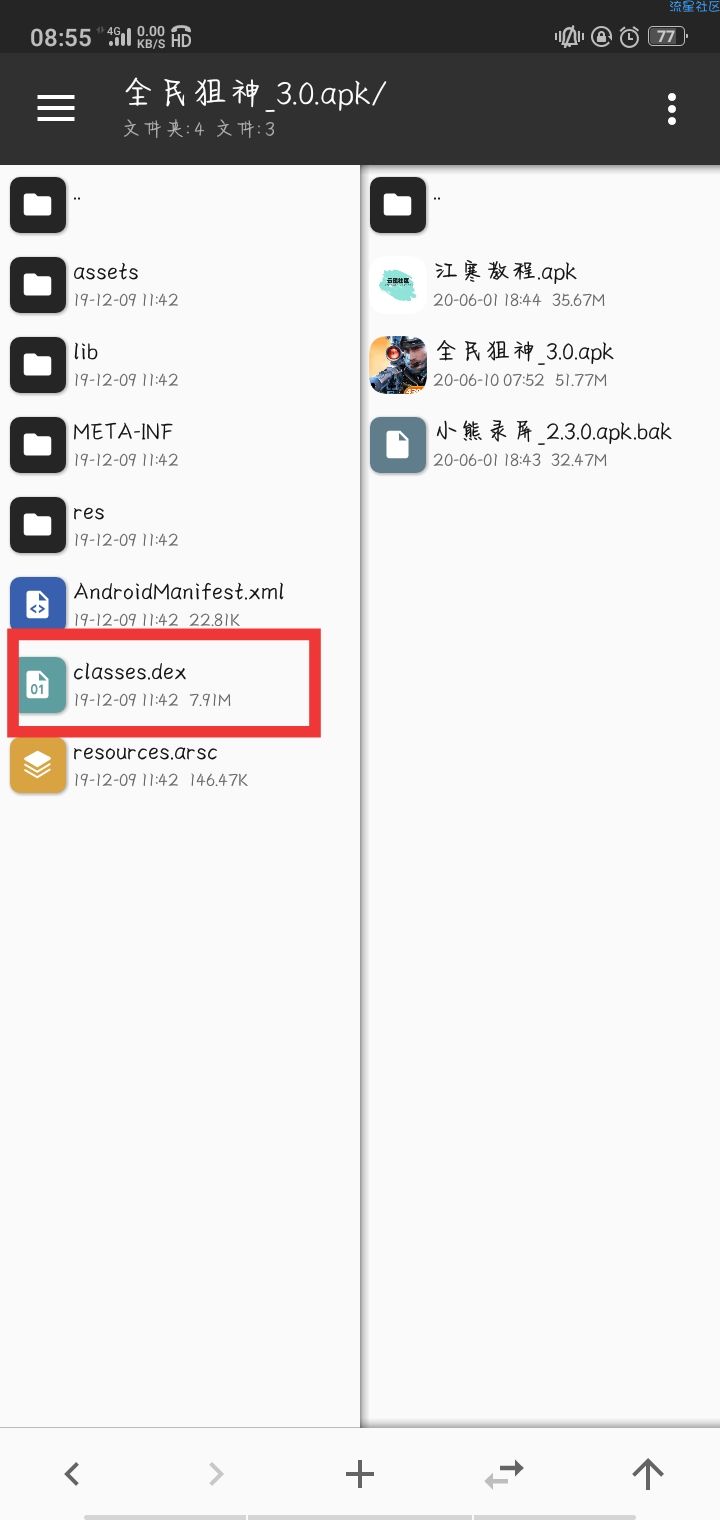Select the 全民狙神_3.0.apk game thumbnail
Screen dimensions: 720x1520
[x=398, y=365]
